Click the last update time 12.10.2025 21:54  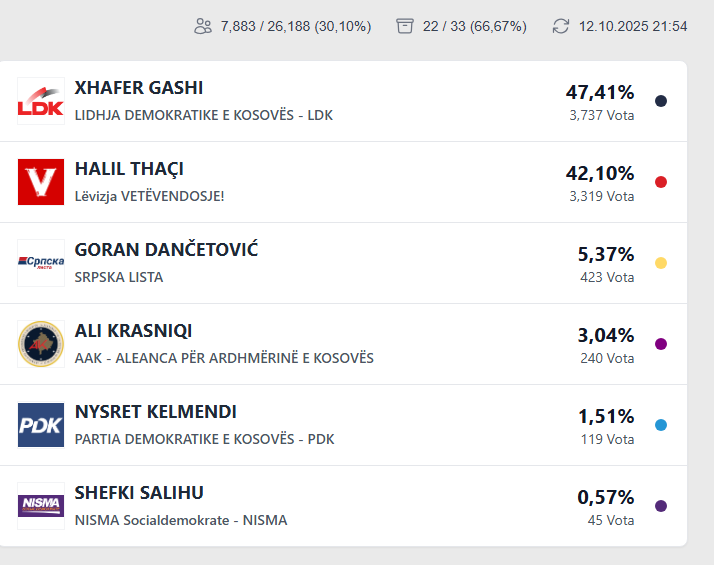click(633, 26)
